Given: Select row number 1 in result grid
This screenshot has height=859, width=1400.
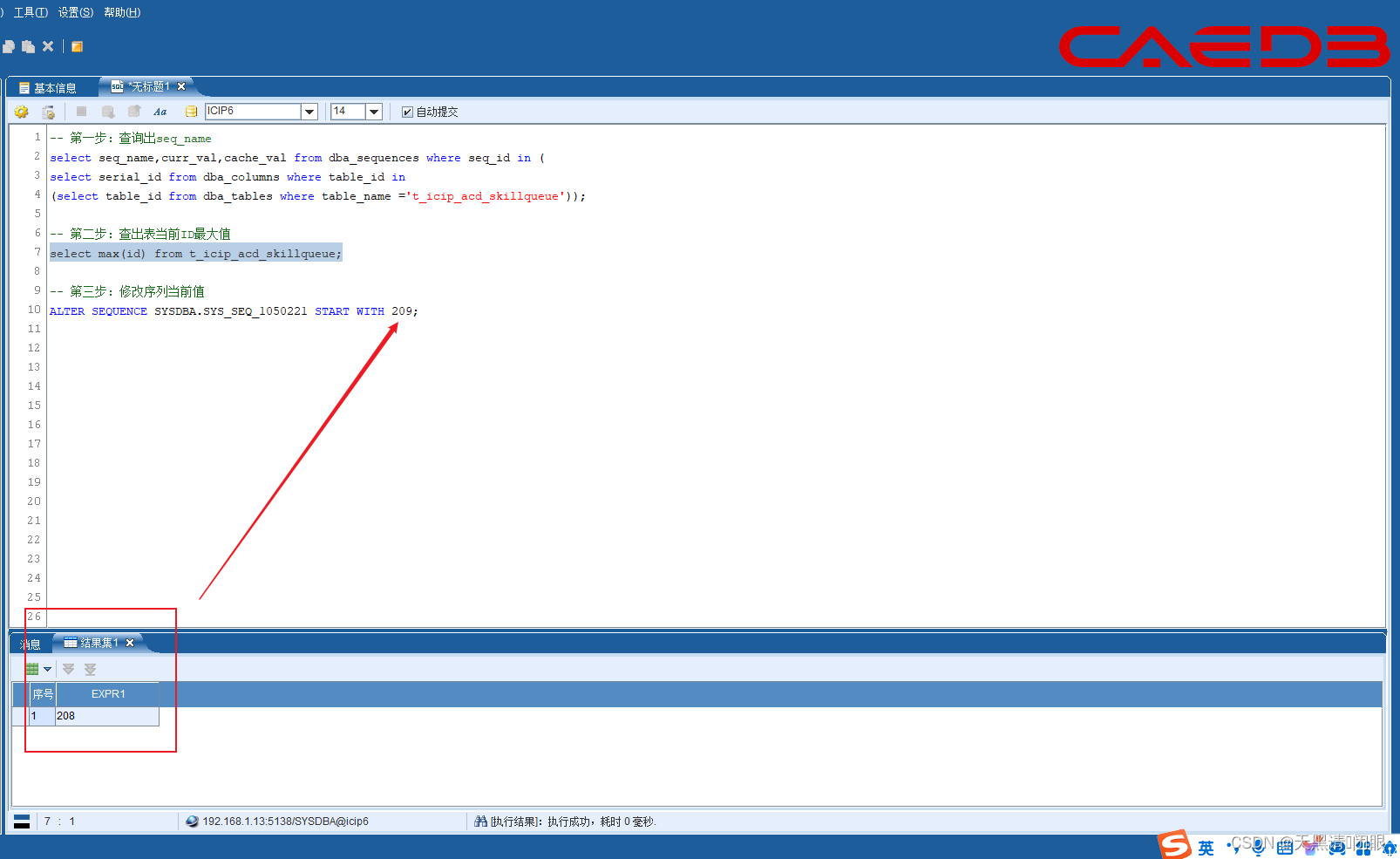Looking at the screenshot, I should (x=42, y=716).
